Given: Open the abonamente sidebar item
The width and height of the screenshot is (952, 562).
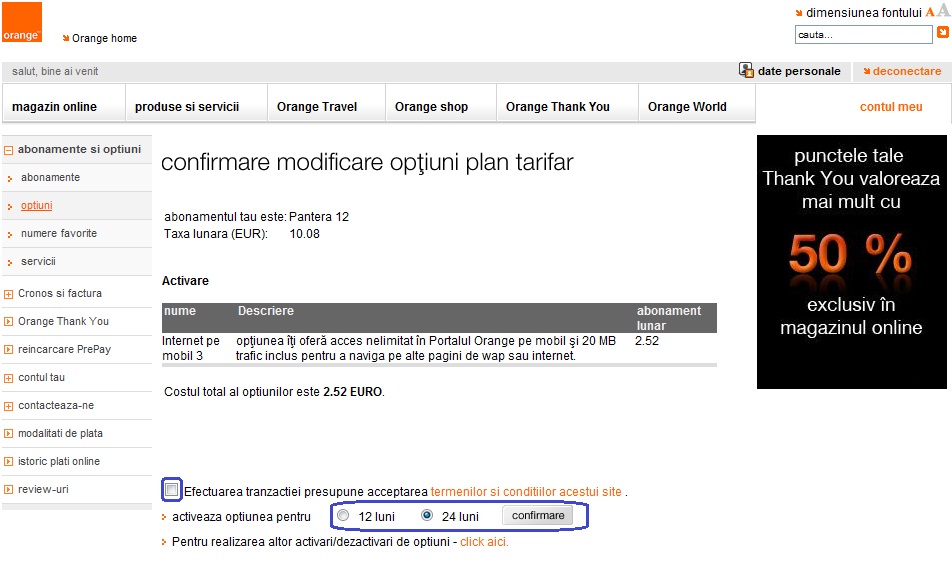Looking at the screenshot, I should [x=50, y=177].
